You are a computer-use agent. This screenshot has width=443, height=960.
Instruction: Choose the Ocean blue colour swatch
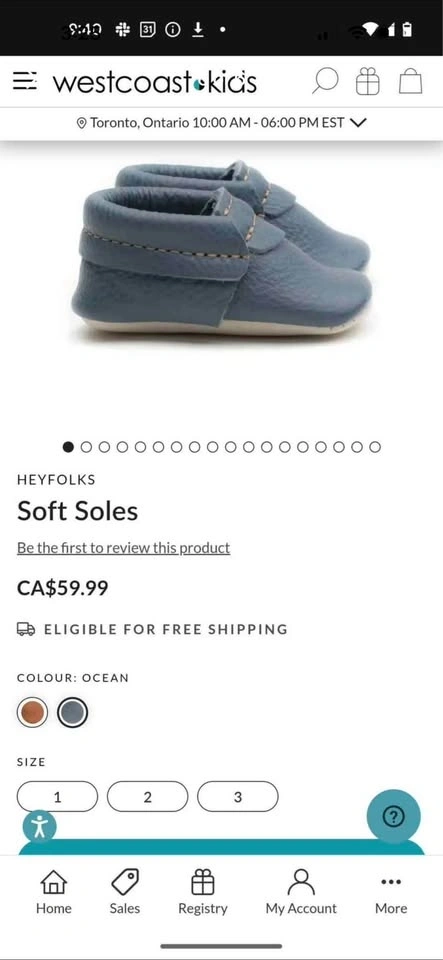[x=73, y=713]
